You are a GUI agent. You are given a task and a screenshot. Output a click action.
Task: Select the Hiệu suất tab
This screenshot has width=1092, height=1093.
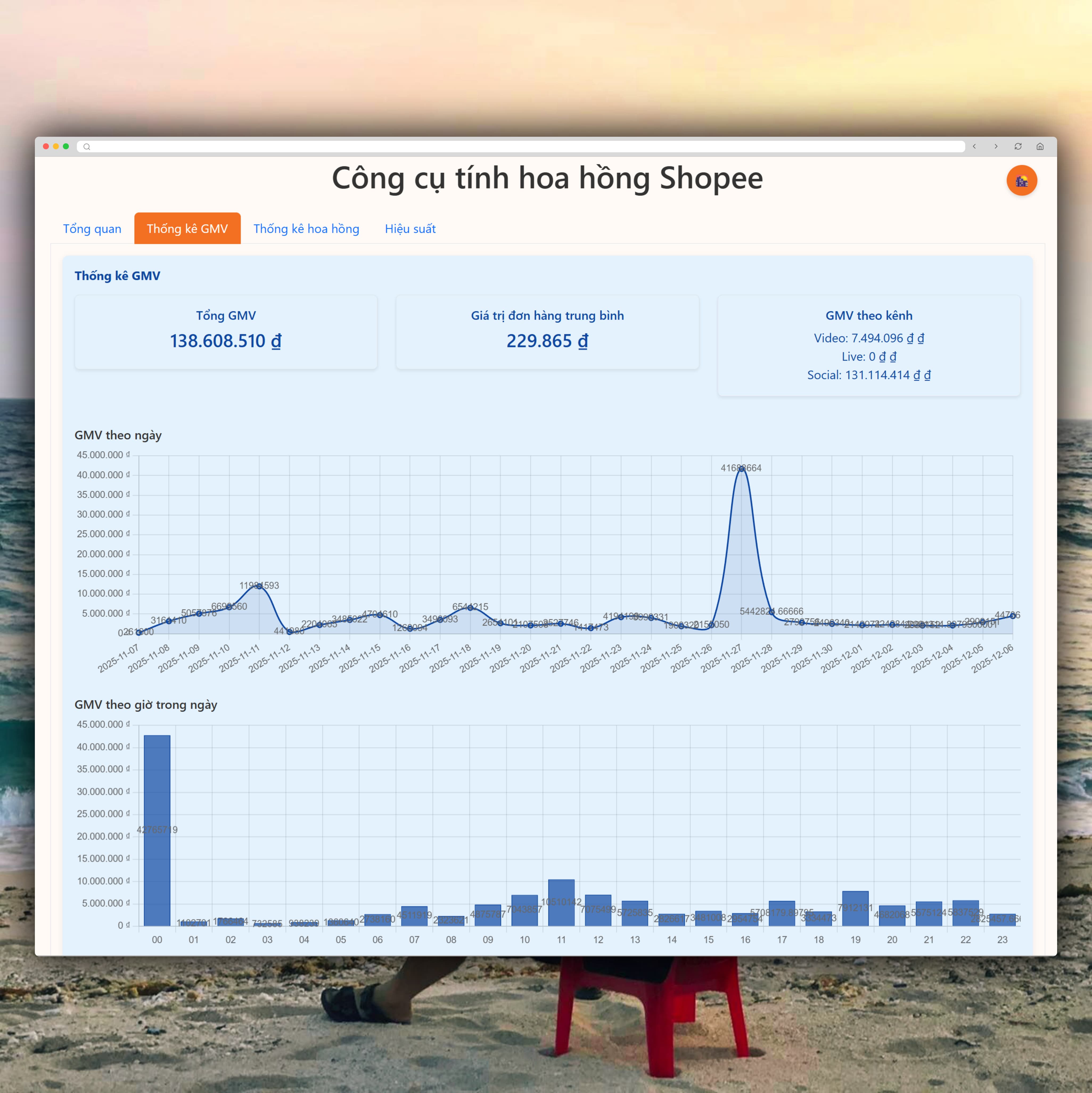pyautogui.click(x=410, y=229)
